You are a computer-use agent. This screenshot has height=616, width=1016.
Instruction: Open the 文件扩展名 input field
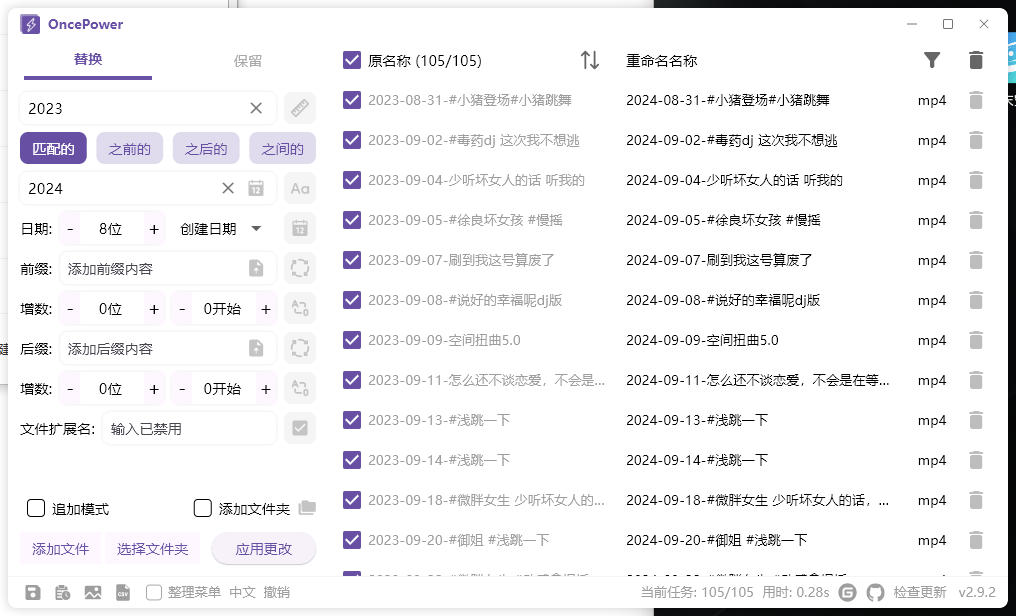pyautogui.click(x=189, y=428)
